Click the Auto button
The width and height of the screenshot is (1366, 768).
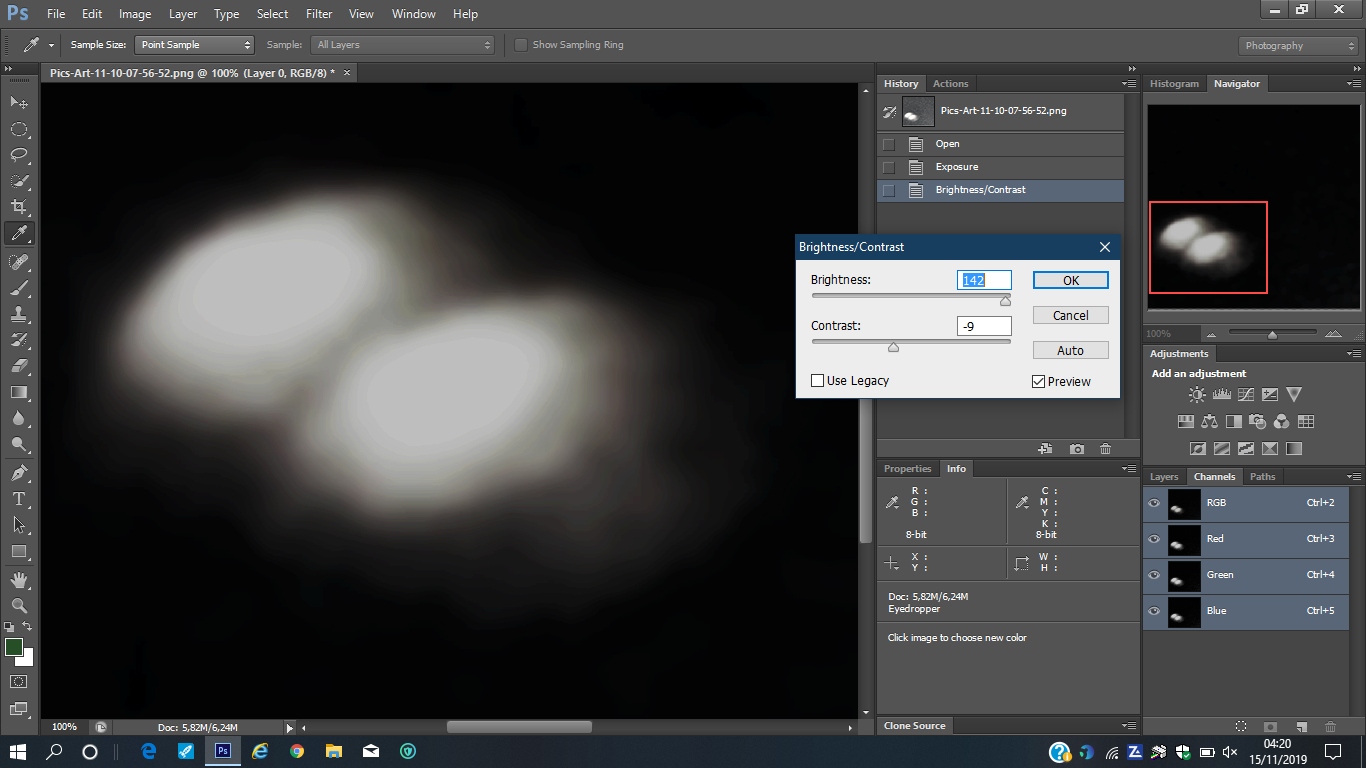click(x=1070, y=350)
